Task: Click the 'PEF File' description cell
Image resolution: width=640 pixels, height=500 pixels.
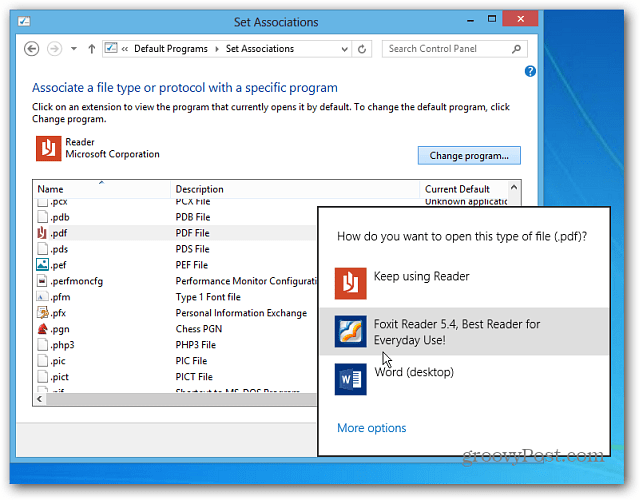Action: coord(192,265)
